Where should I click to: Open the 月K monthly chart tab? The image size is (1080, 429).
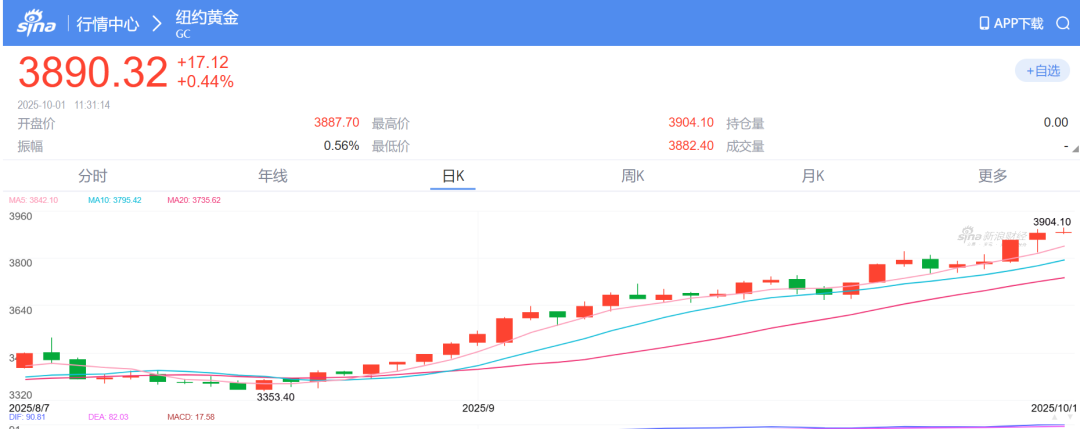pyautogui.click(x=812, y=176)
